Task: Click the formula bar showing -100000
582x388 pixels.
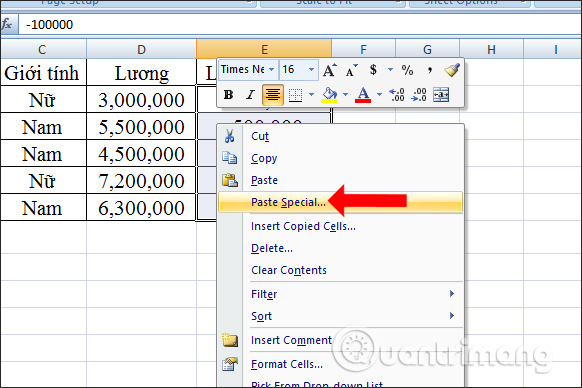Action: (x=300, y=25)
